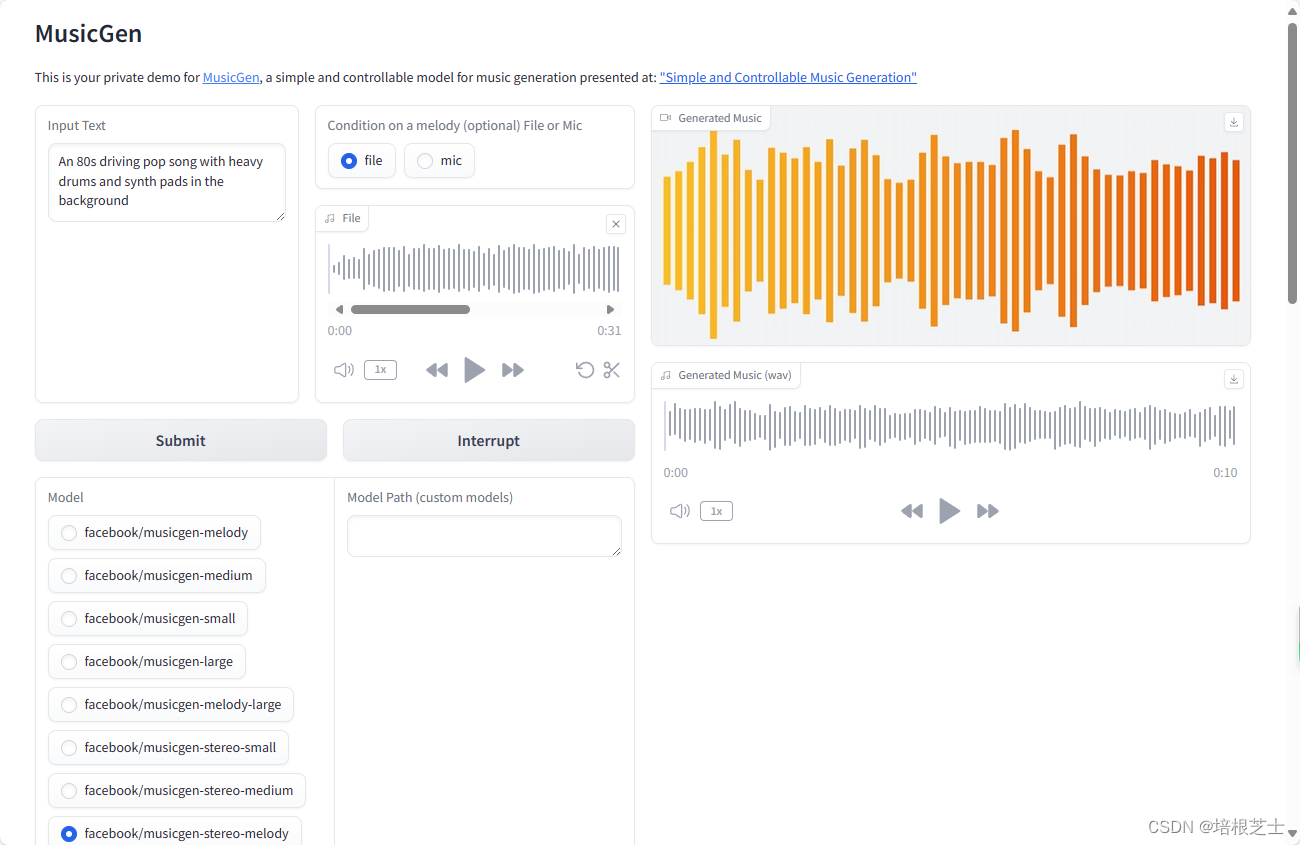Click music note icon of Generated Music (wav)
1300x845 pixels.
pos(666,375)
